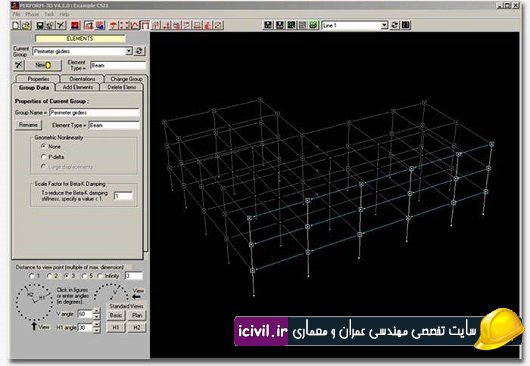Open the Phase menu
The width and height of the screenshot is (530, 366).
click(x=32, y=14)
